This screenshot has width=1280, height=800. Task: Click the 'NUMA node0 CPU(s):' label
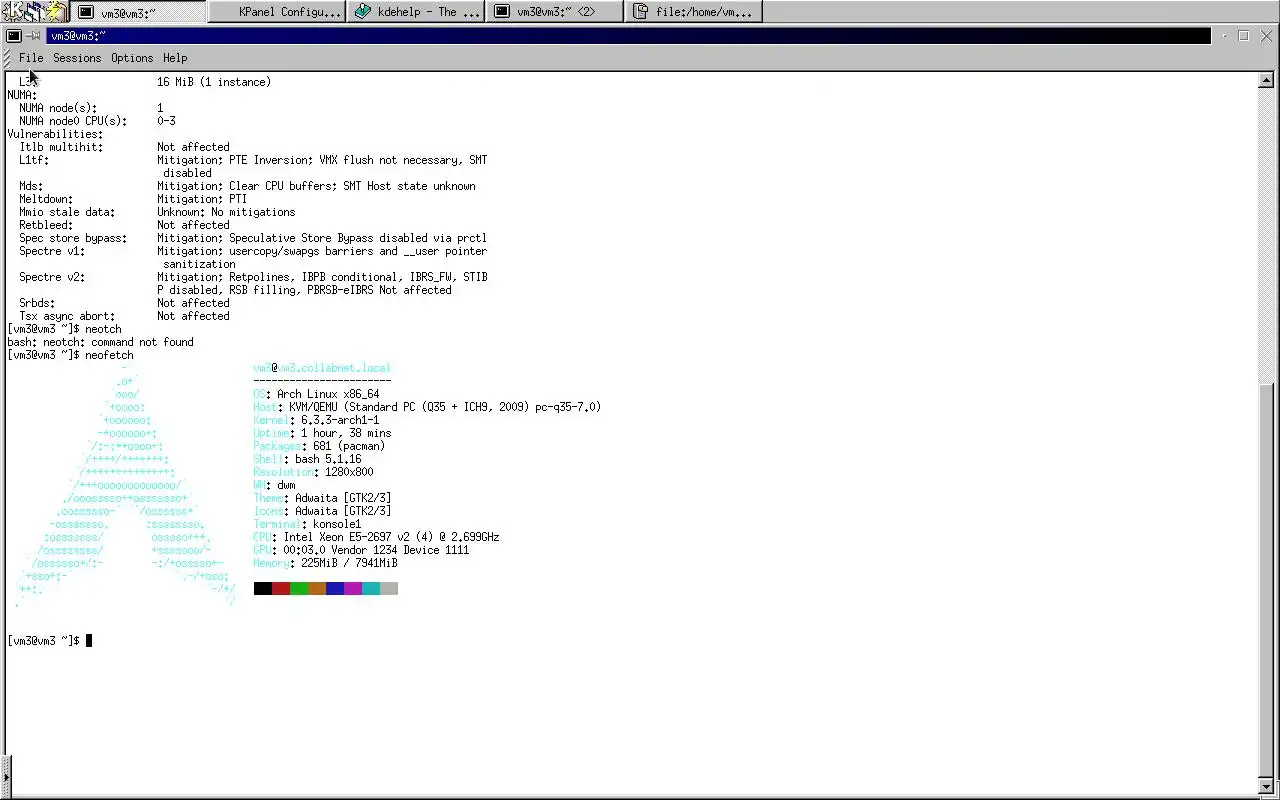[x=73, y=121]
